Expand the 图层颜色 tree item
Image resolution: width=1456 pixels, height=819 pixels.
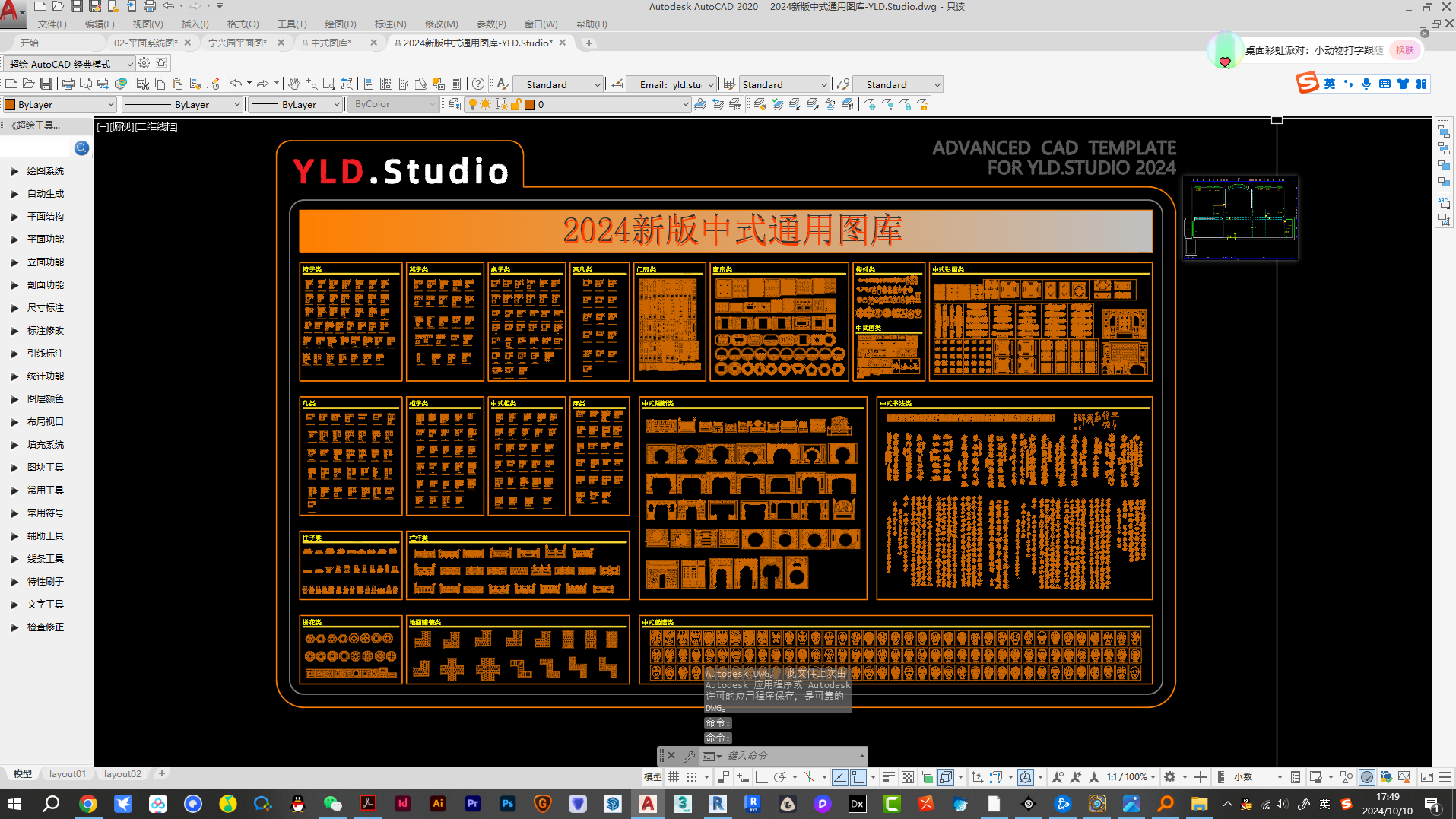click(x=14, y=399)
